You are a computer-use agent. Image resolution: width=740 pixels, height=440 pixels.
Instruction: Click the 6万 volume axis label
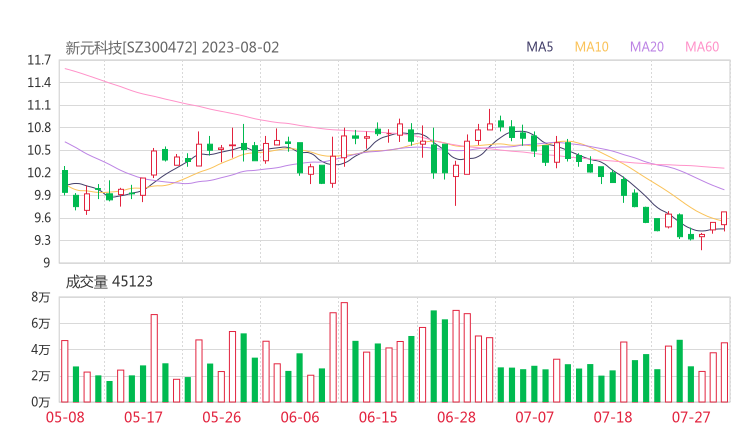41,324
